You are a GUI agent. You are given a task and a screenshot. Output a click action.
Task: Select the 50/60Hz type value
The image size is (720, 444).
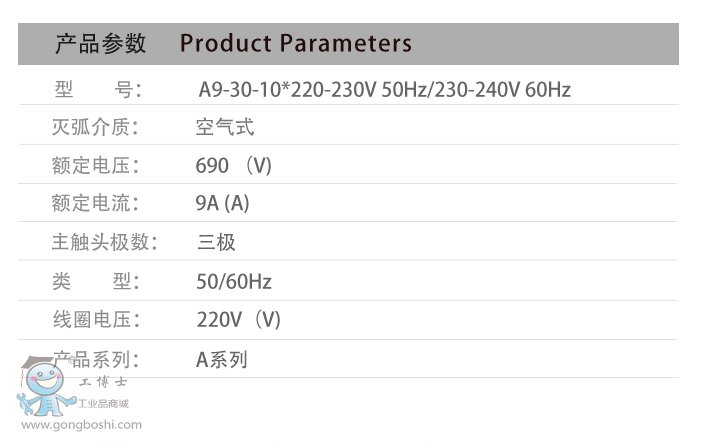pyautogui.click(x=233, y=282)
